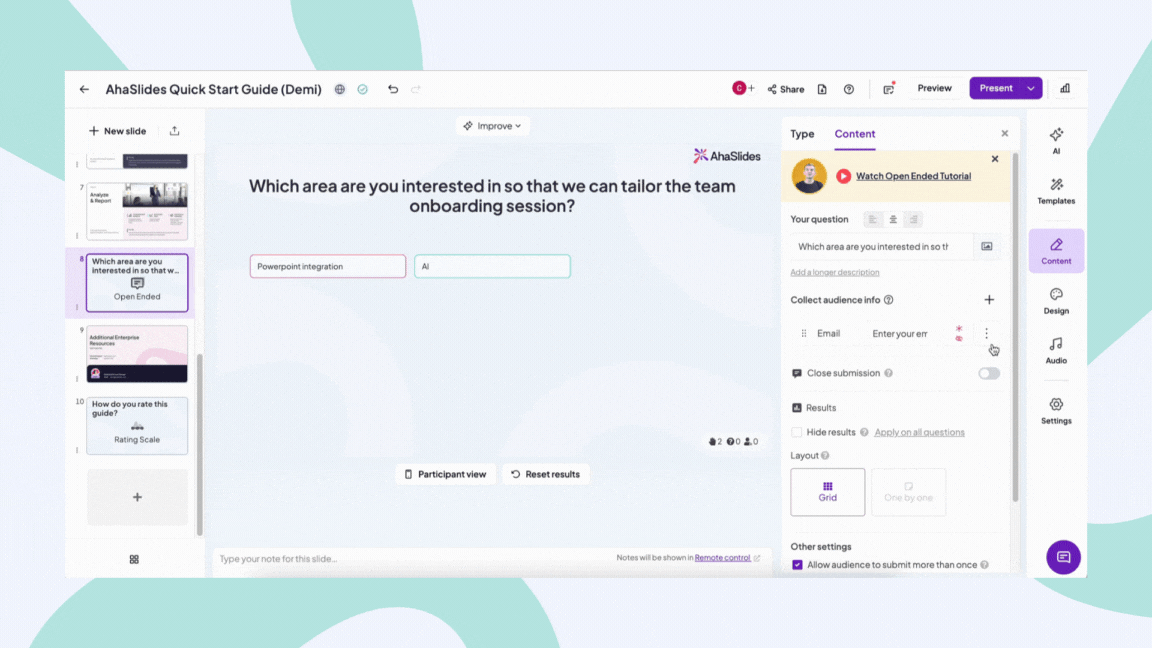Click the Collect audience info help icon
This screenshot has width=1152, height=648.
point(888,300)
